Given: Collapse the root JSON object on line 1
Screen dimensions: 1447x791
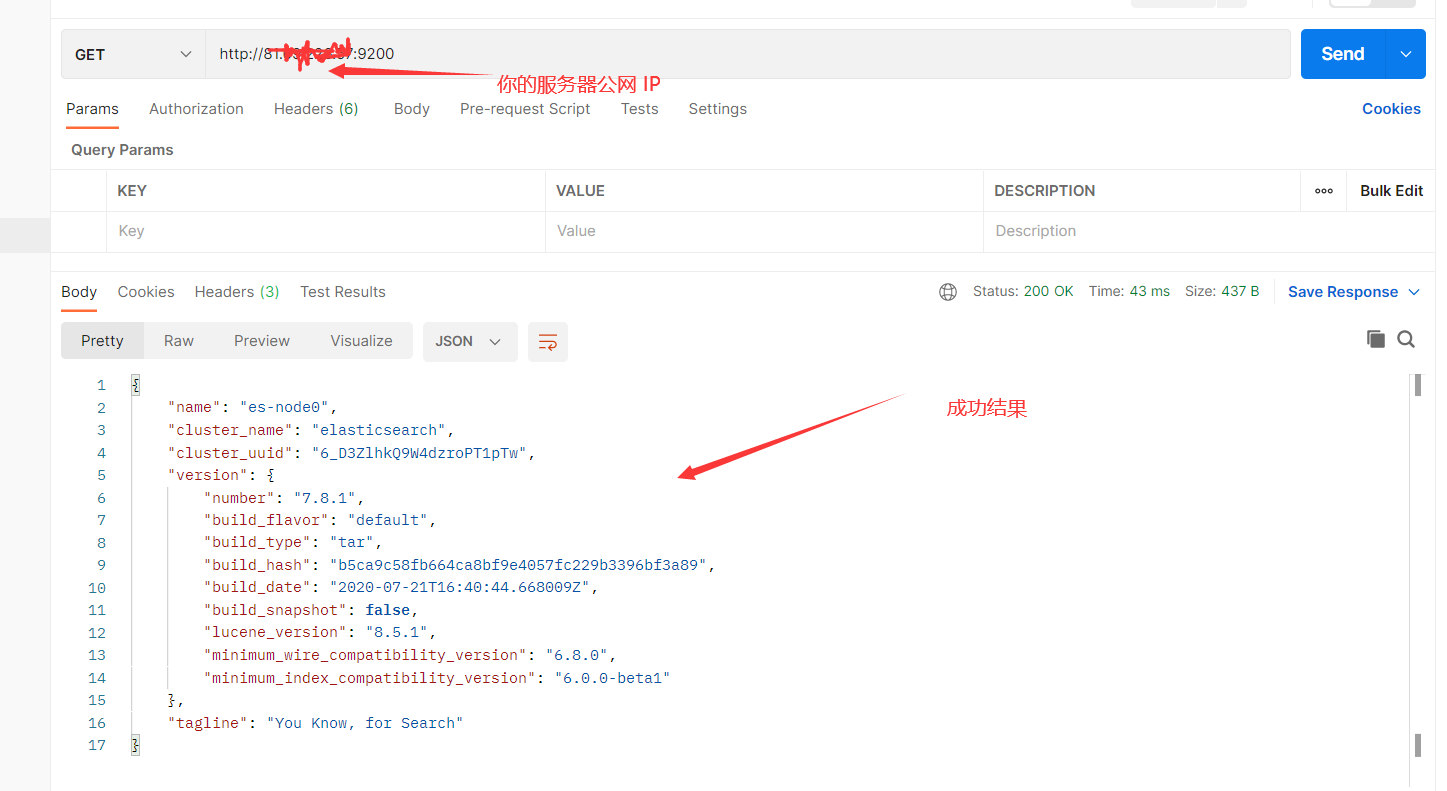Looking at the screenshot, I should point(136,385).
